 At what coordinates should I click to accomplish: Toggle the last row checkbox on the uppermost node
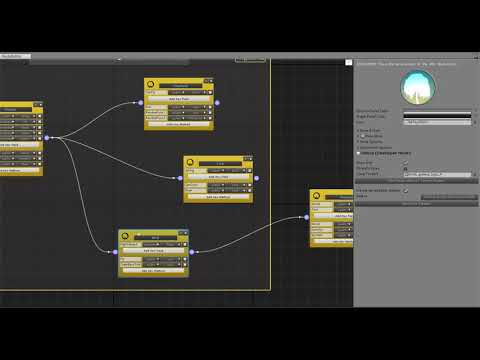(210, 118)
